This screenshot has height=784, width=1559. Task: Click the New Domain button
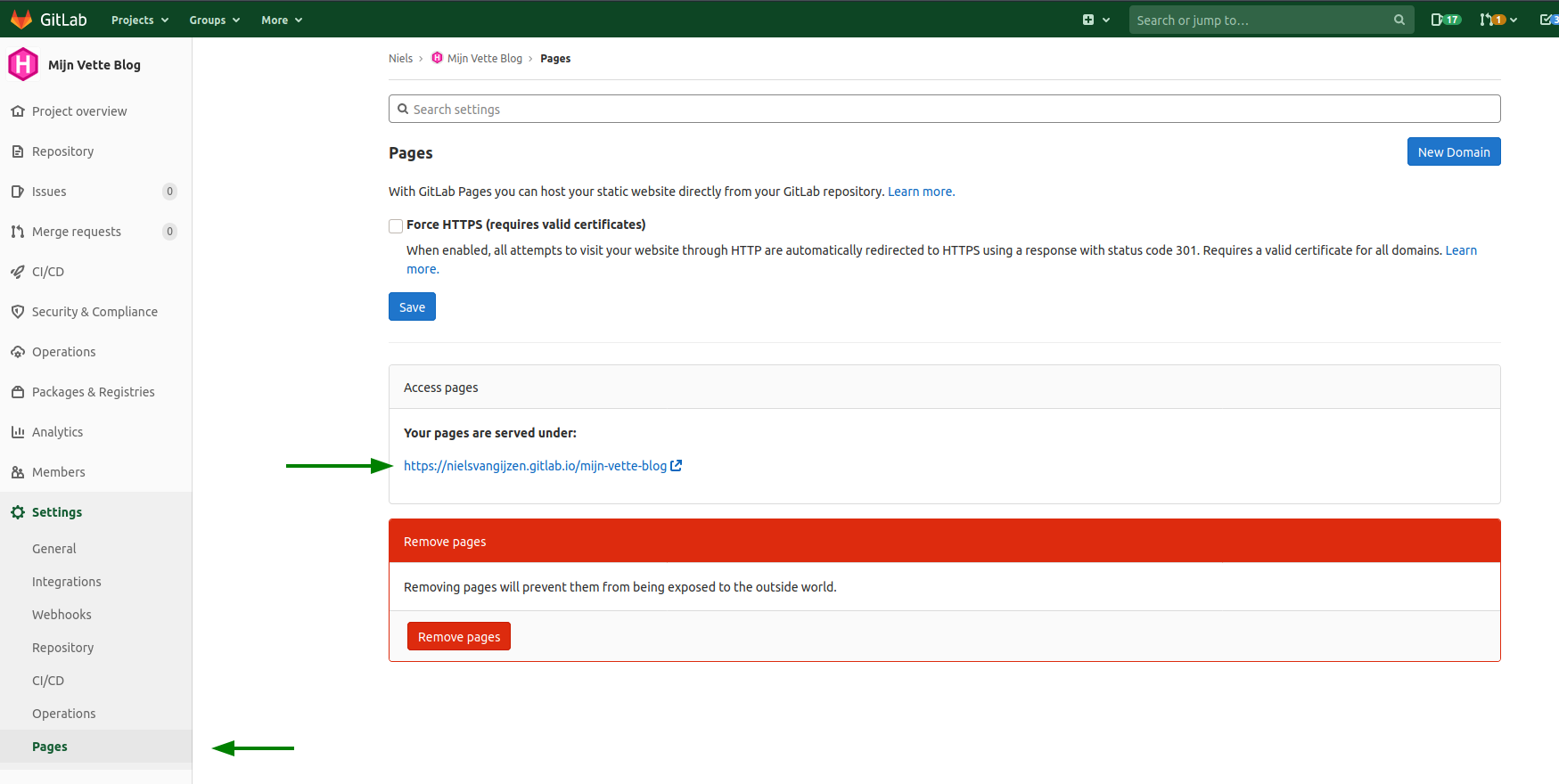pyautogui.click(x=1453, y=152)
